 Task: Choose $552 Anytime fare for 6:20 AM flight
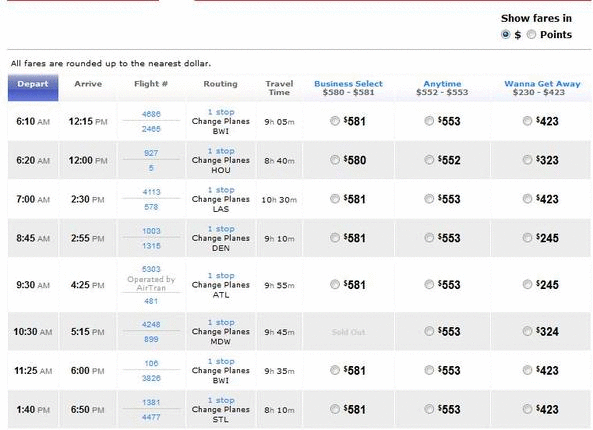[429, 160]
